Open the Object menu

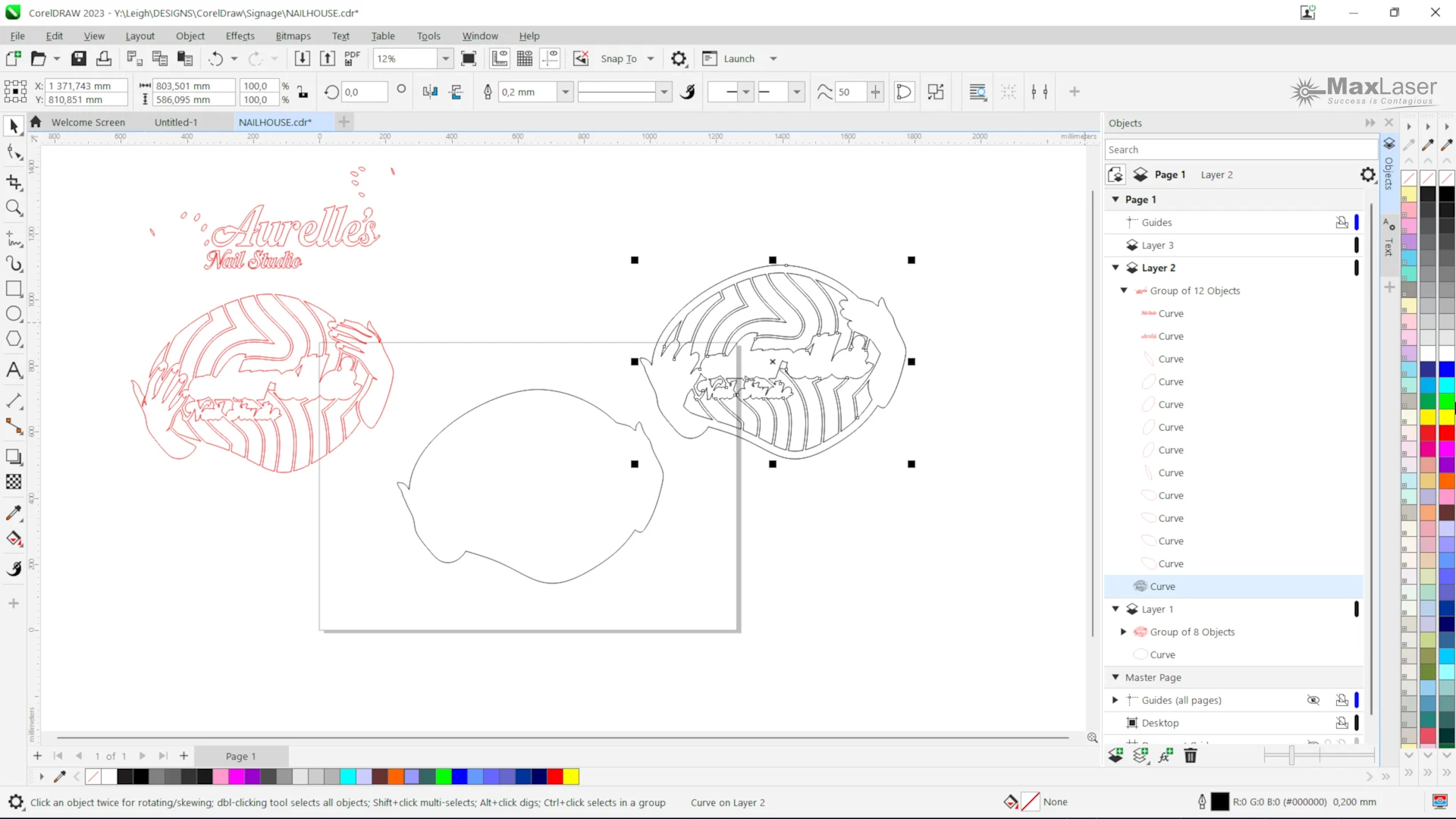(190, 36)
